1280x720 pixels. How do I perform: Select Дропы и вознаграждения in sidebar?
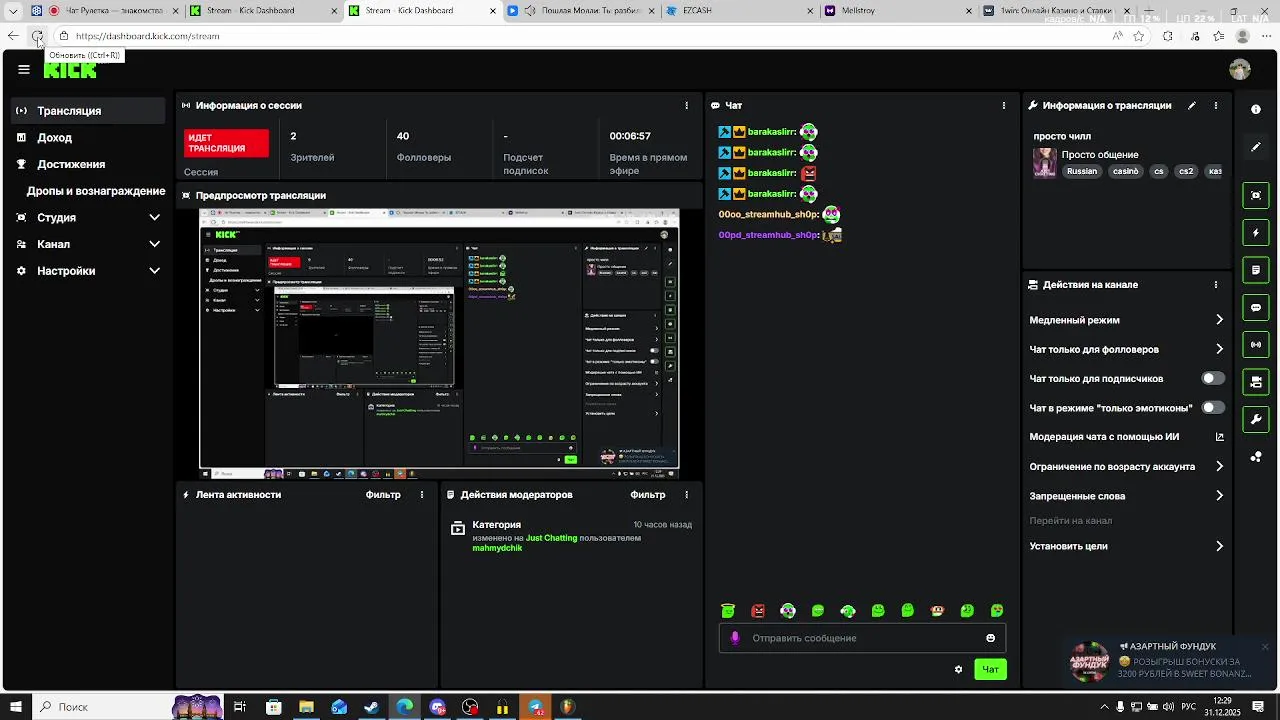pos(96,191)
